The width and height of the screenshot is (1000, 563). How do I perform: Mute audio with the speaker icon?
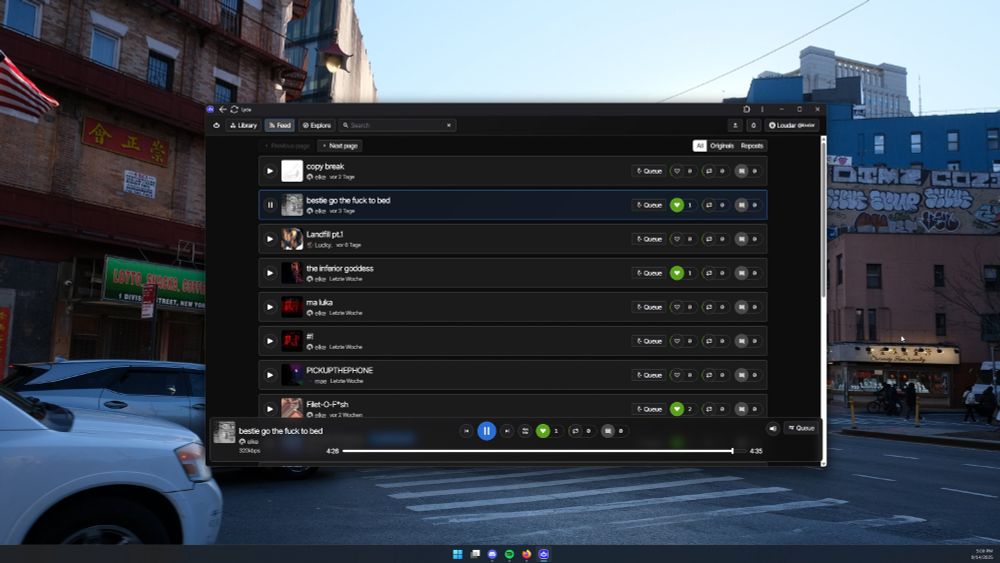(x=773, y=428)
